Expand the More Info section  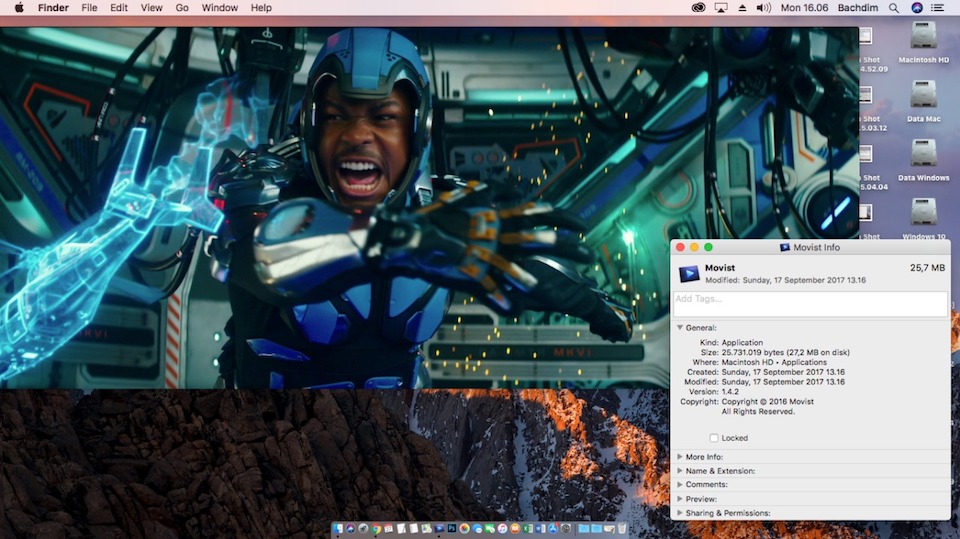pyautogui.click(x=680, y=456)
